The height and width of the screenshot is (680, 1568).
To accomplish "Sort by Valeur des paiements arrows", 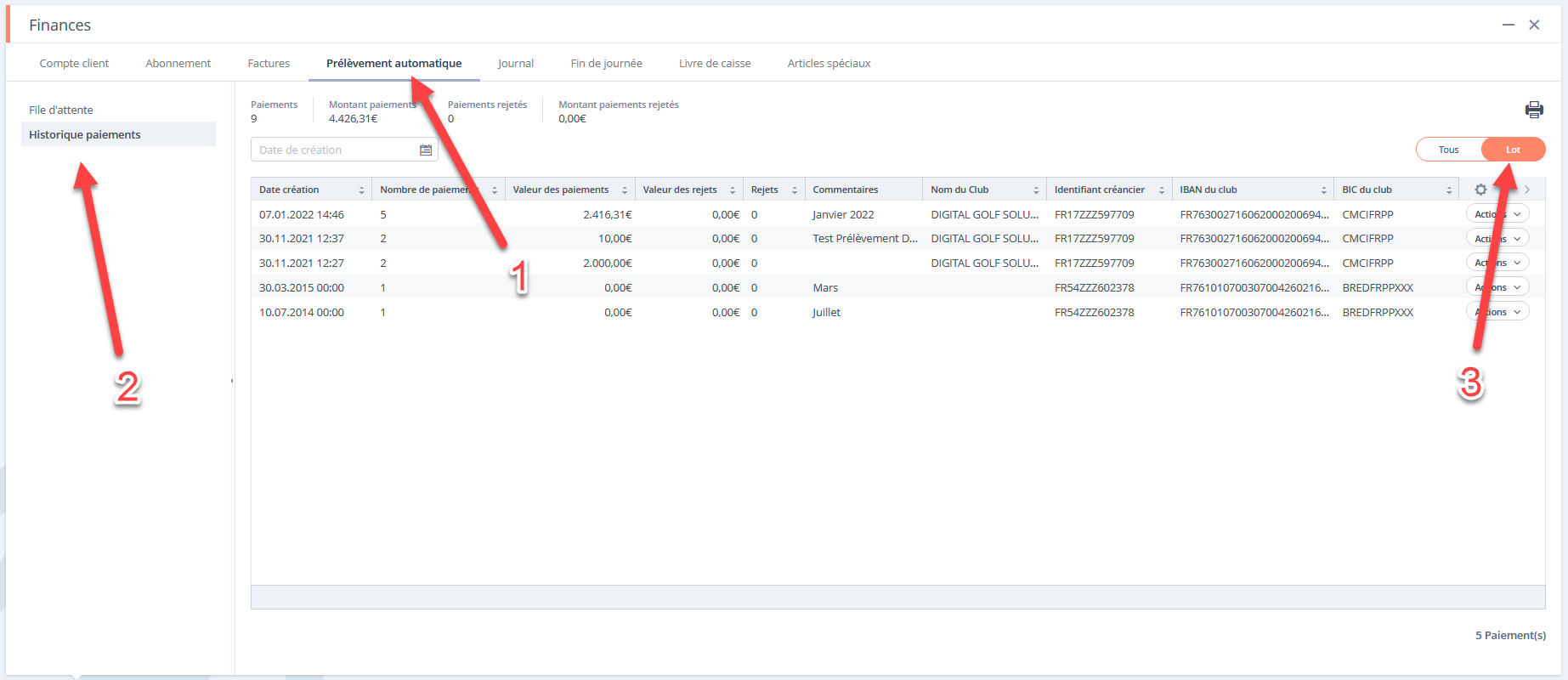I will (x=625, y=190).
